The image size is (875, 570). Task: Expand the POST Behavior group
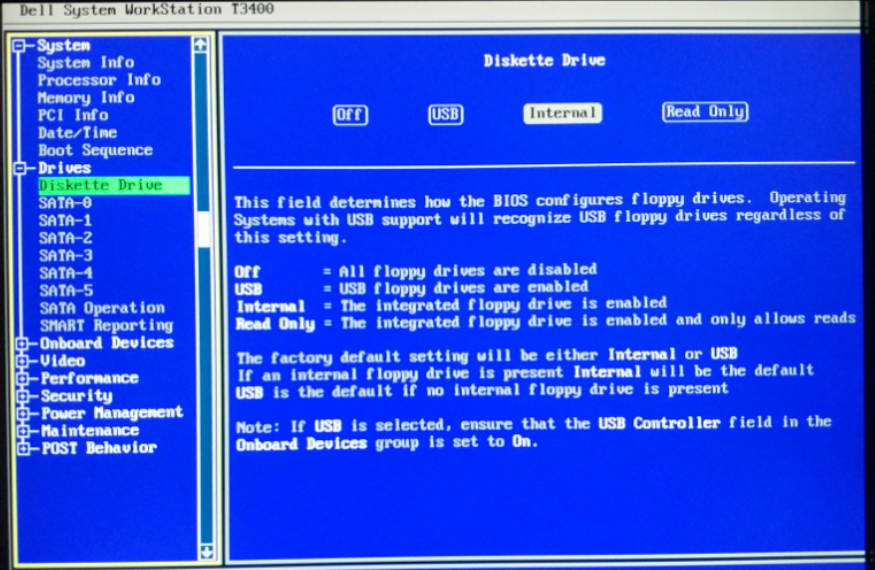[x=21, y=448]
